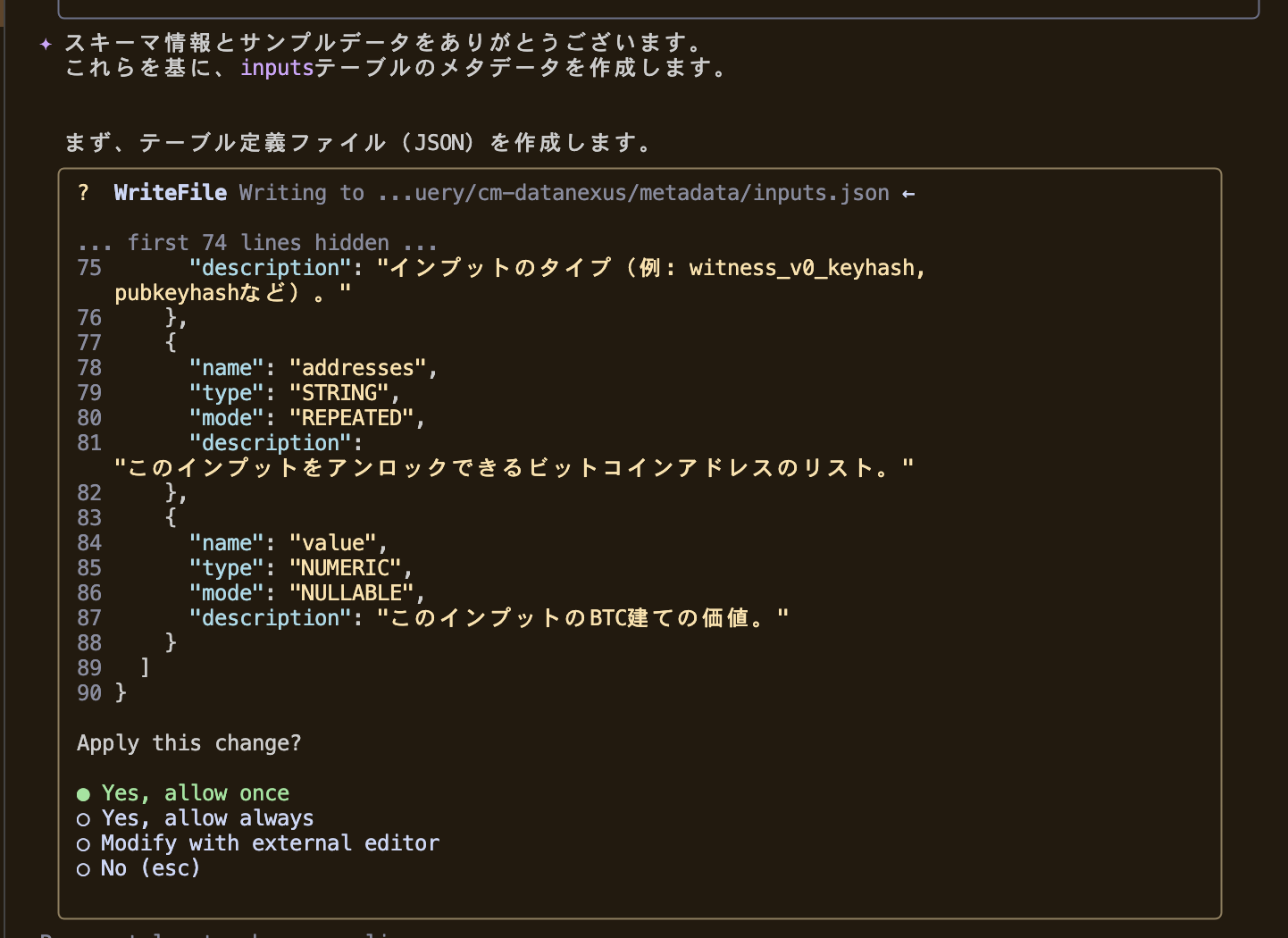1288x938 pixels.
Task: Click the closing brace on line 90
Action: [x=121, y=693]
